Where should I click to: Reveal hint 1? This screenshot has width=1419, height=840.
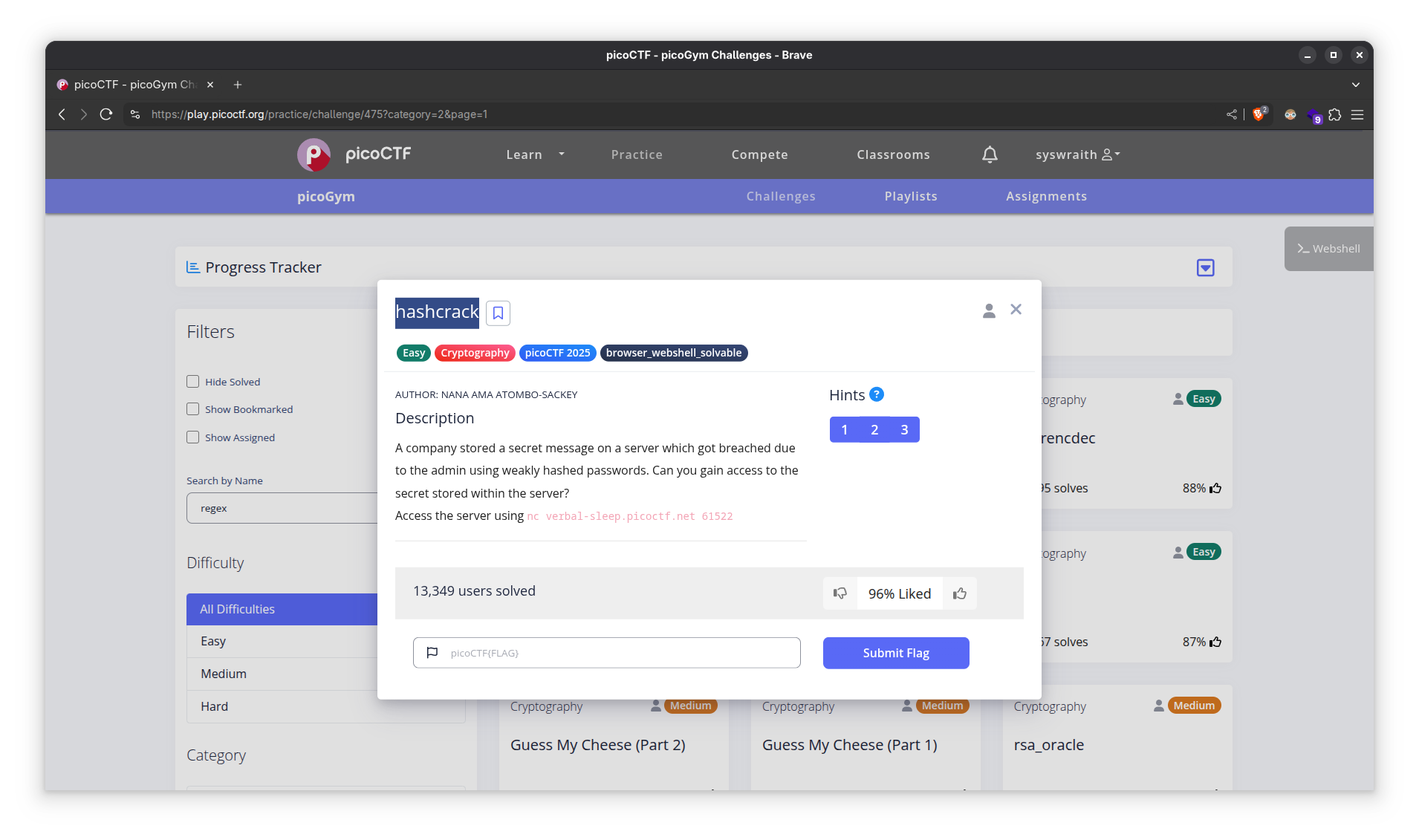[x=845, y=429]
